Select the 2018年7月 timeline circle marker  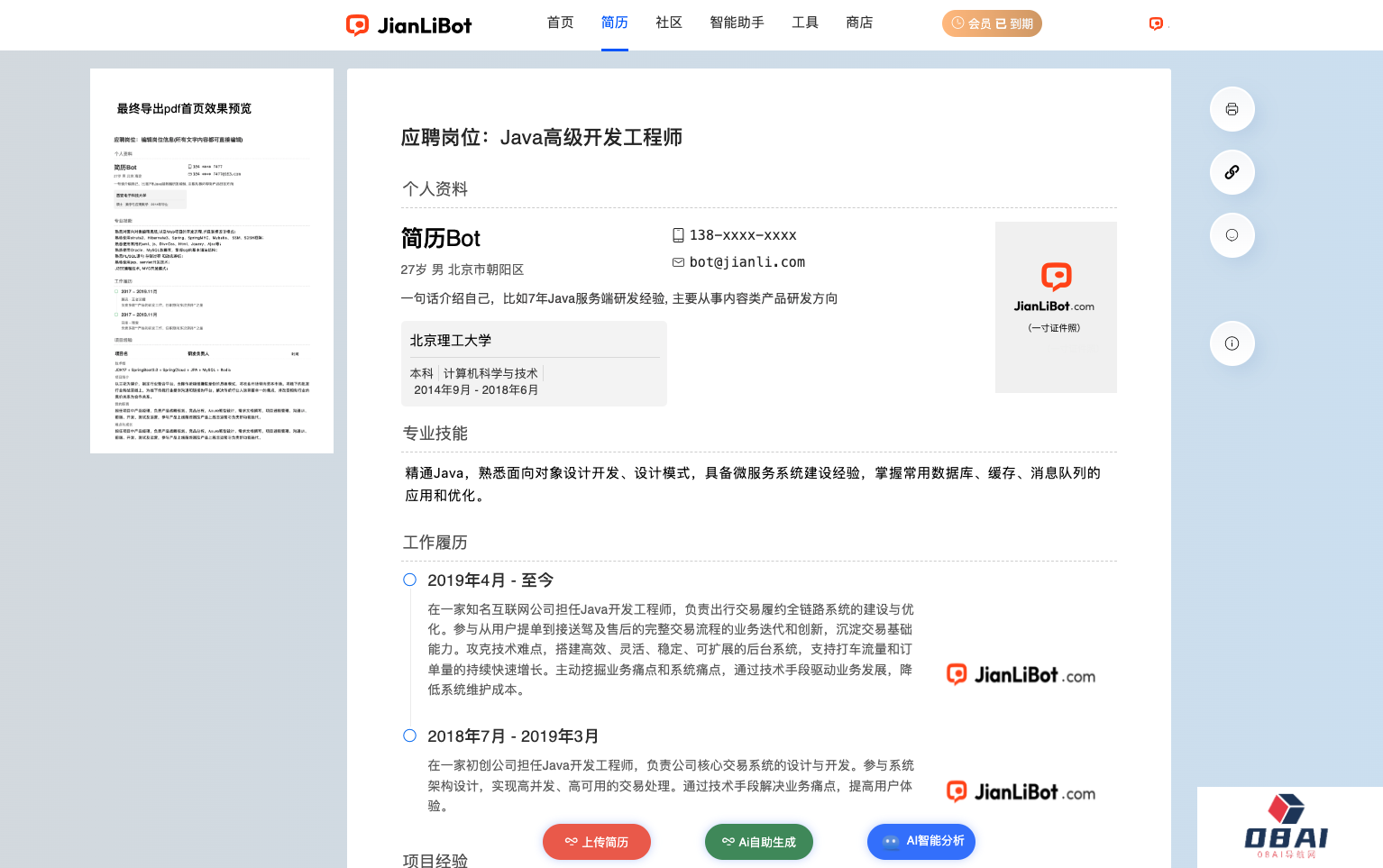coord(409,736)
